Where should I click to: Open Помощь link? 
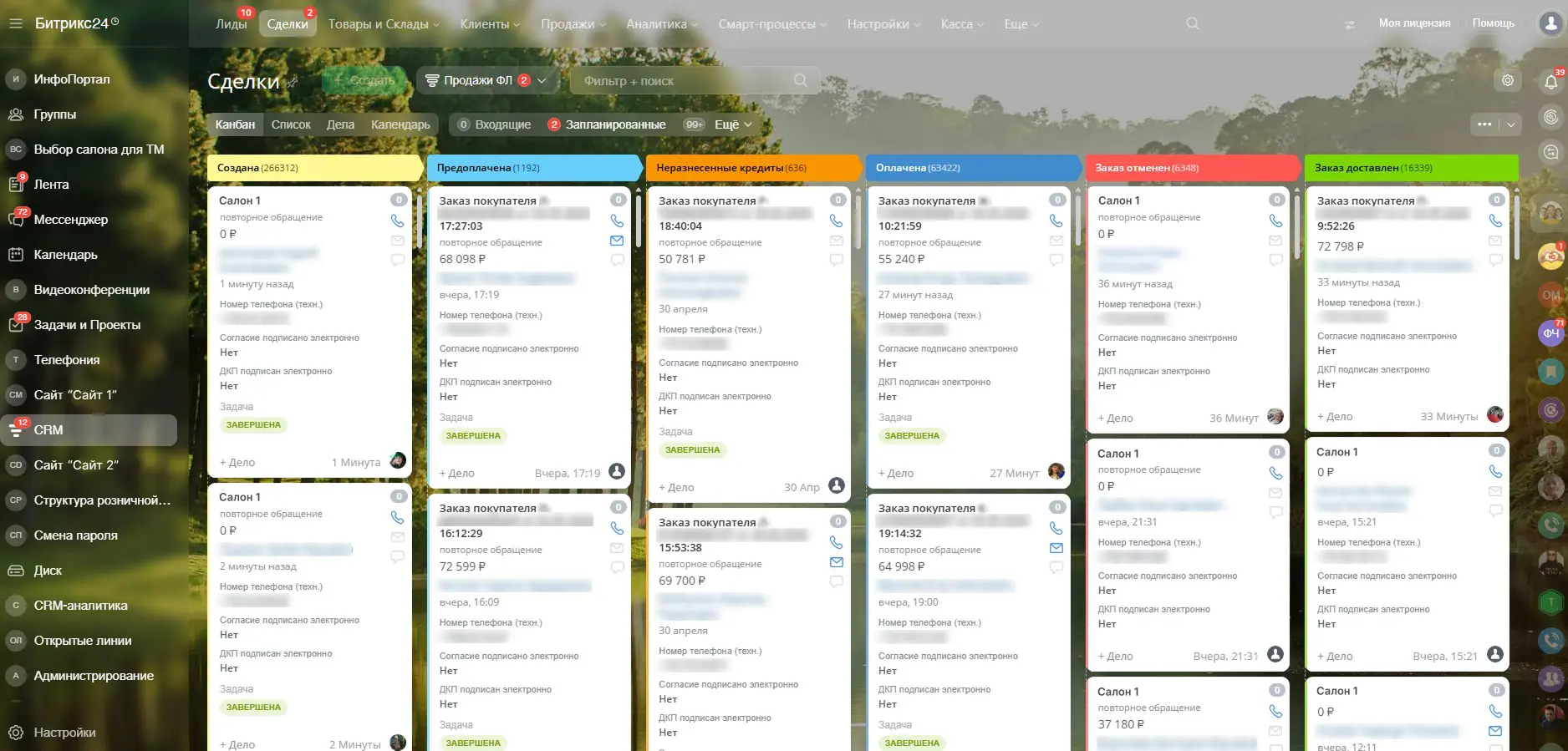1493,23
